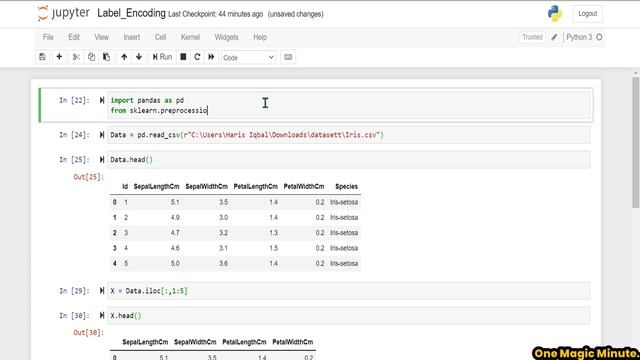Paste cells below icon

tap(107, 57)
